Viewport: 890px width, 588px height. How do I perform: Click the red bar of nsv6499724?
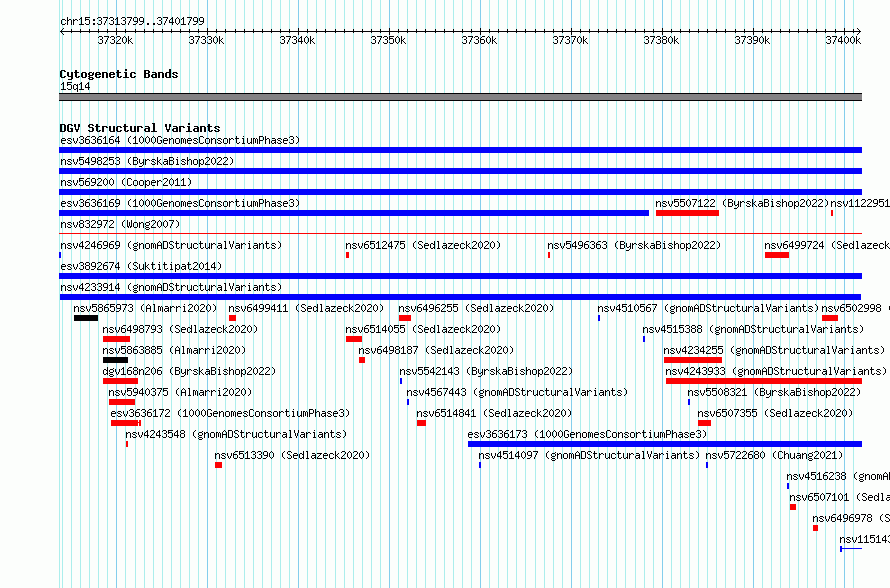(776, 255)
